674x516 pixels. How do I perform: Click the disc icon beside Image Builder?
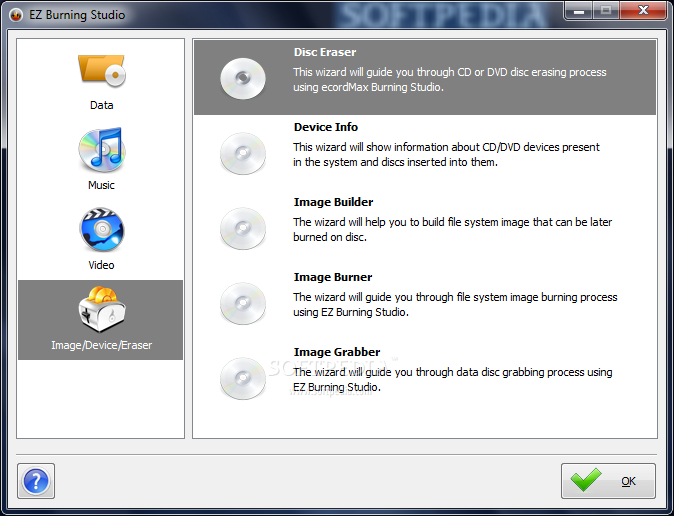coord(243,228)
